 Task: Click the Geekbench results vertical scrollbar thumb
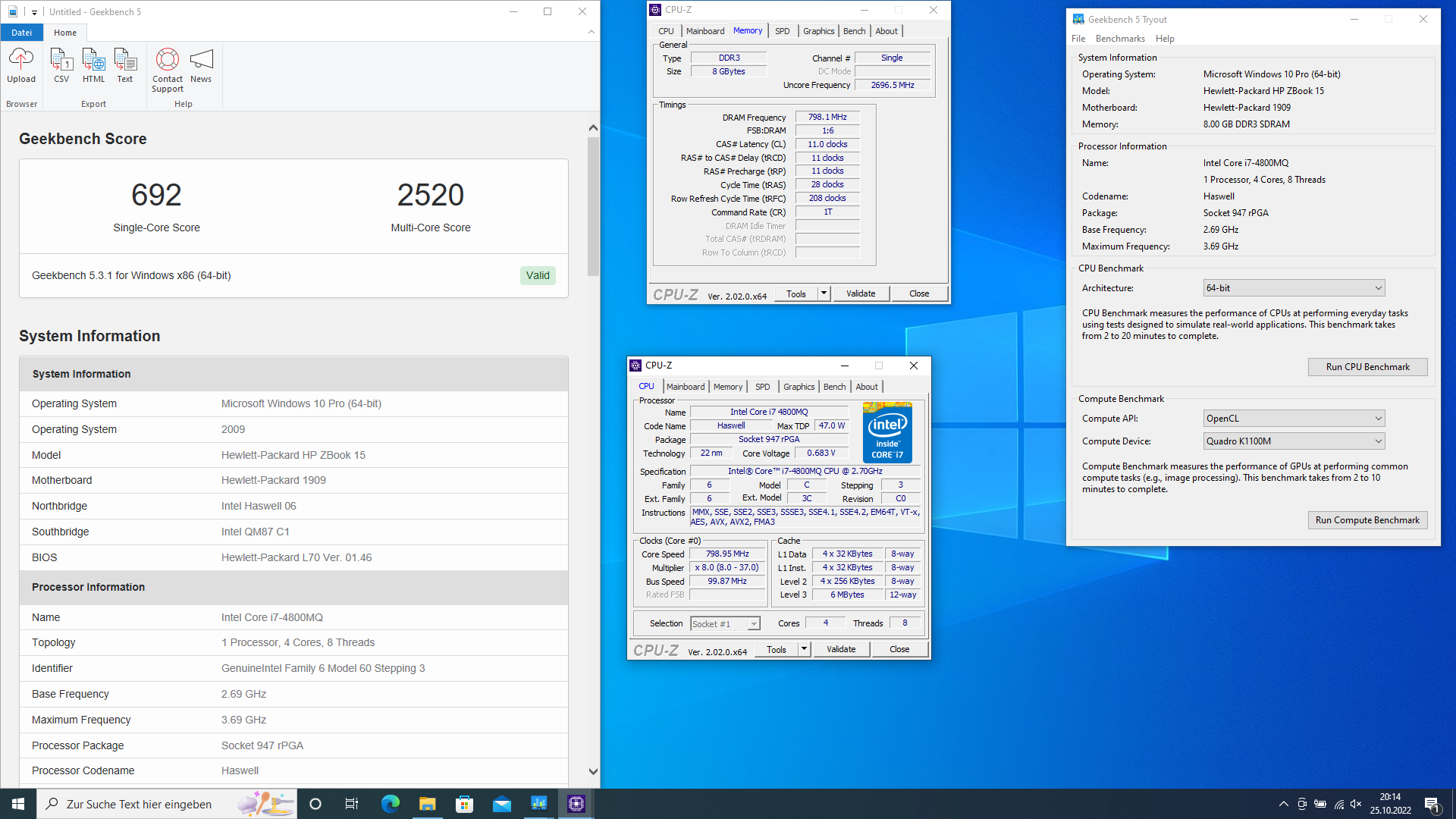click(x=593, y=206)
